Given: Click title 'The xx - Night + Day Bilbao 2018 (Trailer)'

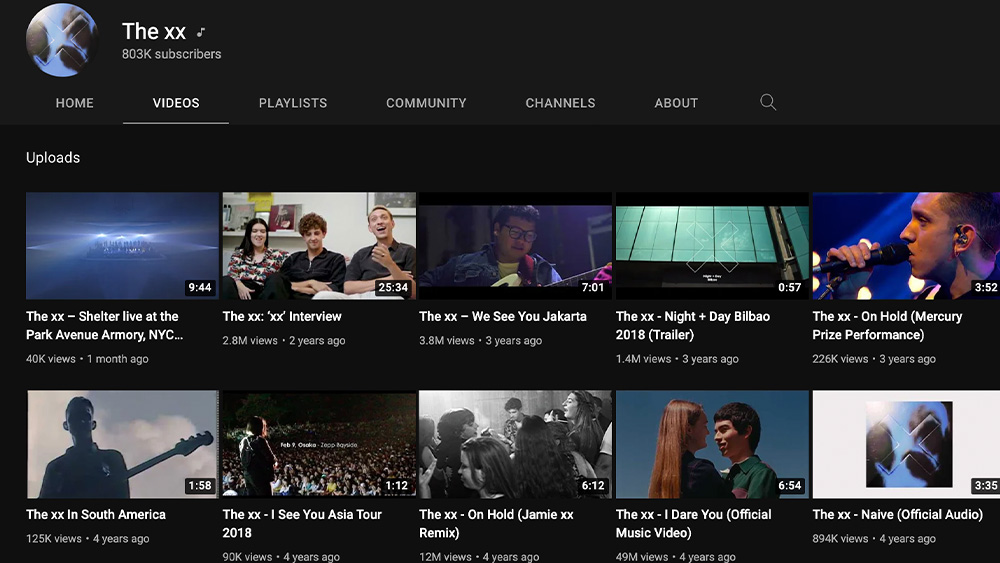Looking at the screenshot, I should point(693,325).
